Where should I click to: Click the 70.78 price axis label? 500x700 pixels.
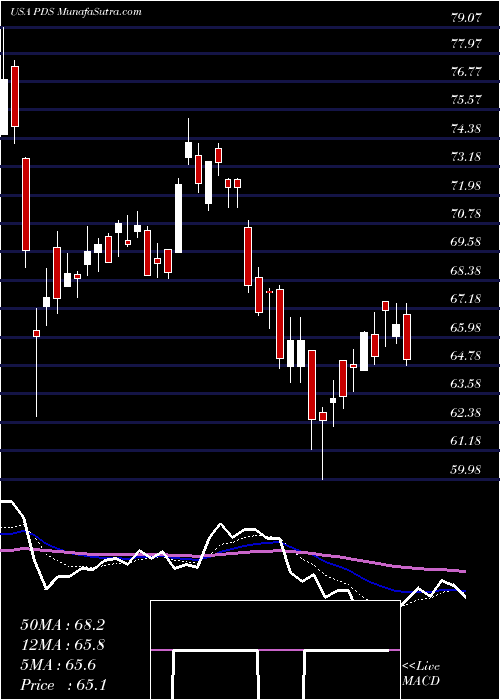465,214
